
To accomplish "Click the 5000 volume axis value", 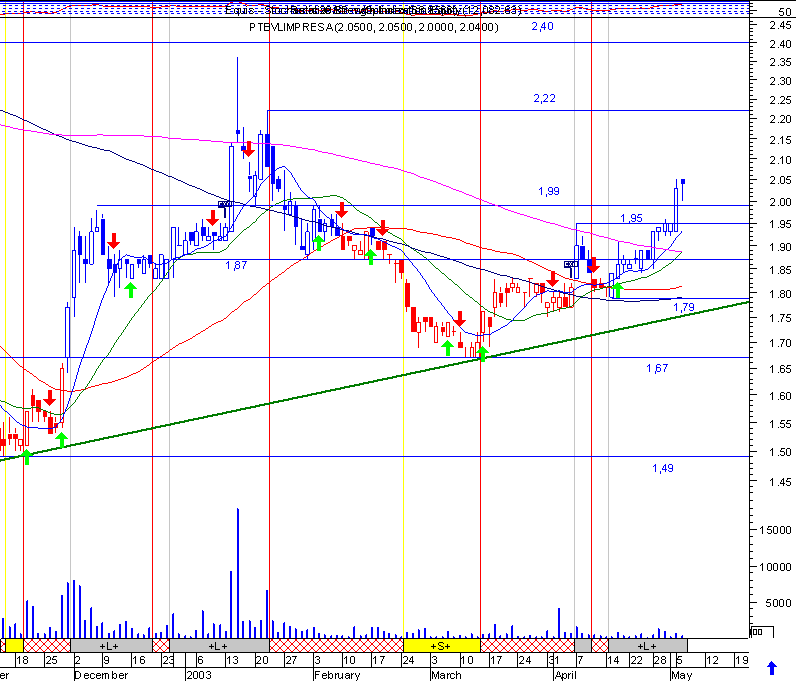I will pos(778,603).
